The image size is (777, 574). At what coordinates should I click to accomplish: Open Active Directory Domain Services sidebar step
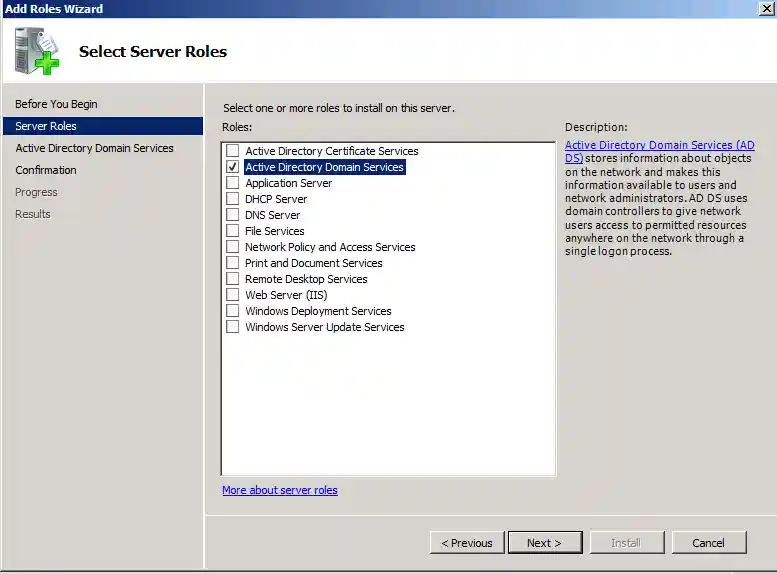[94, 148]
